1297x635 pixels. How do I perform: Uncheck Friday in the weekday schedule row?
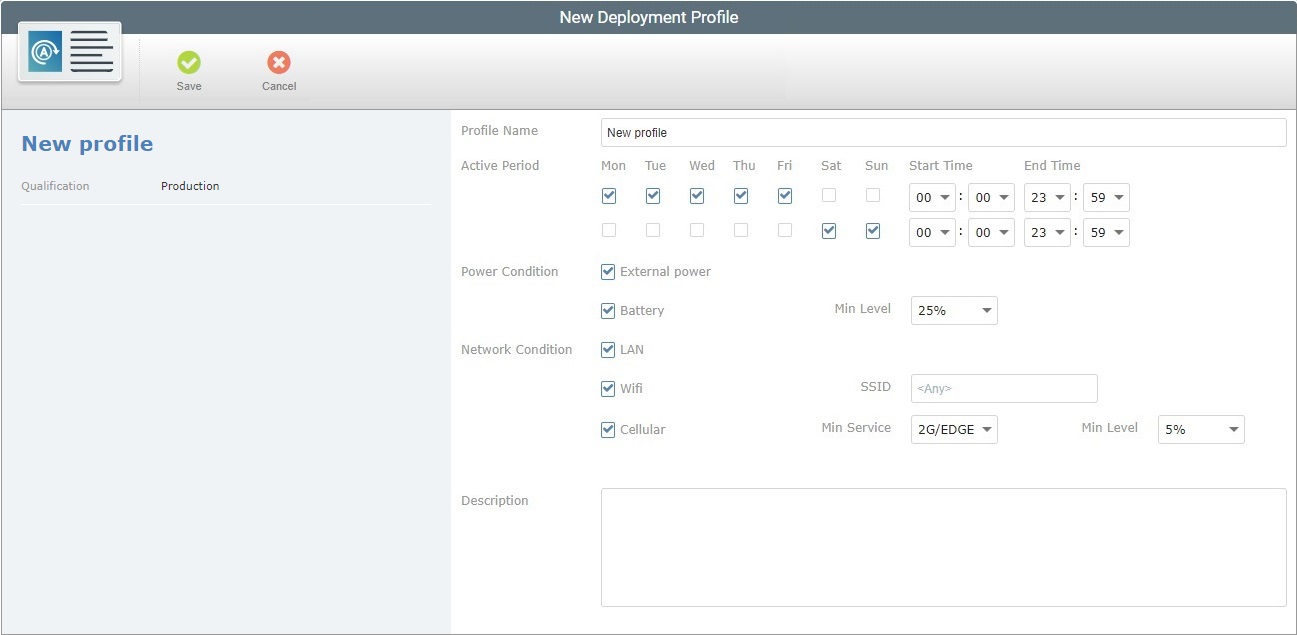pos(785,196)
